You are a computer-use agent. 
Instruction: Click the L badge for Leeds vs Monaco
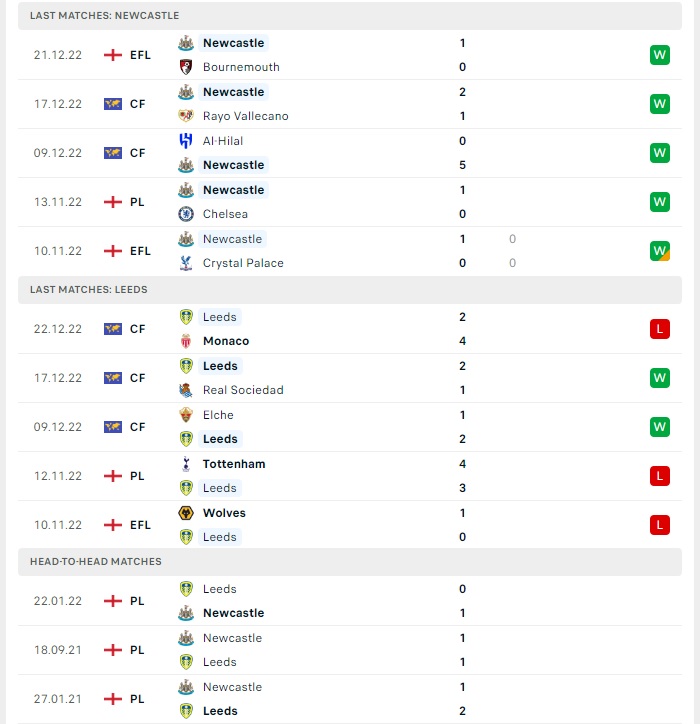pos(659,329)
